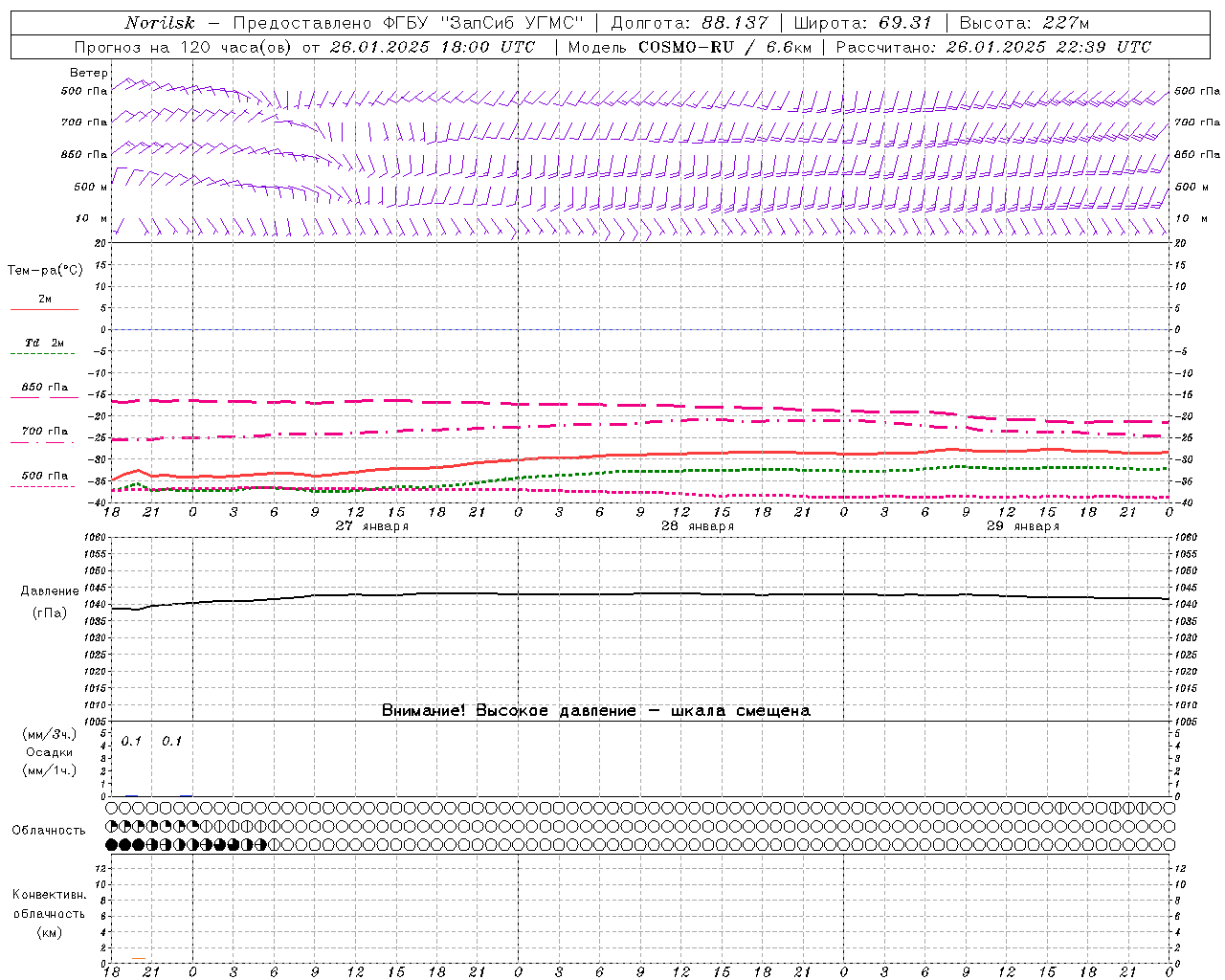Click '-40' on the left temperature scale

(98, 503)
